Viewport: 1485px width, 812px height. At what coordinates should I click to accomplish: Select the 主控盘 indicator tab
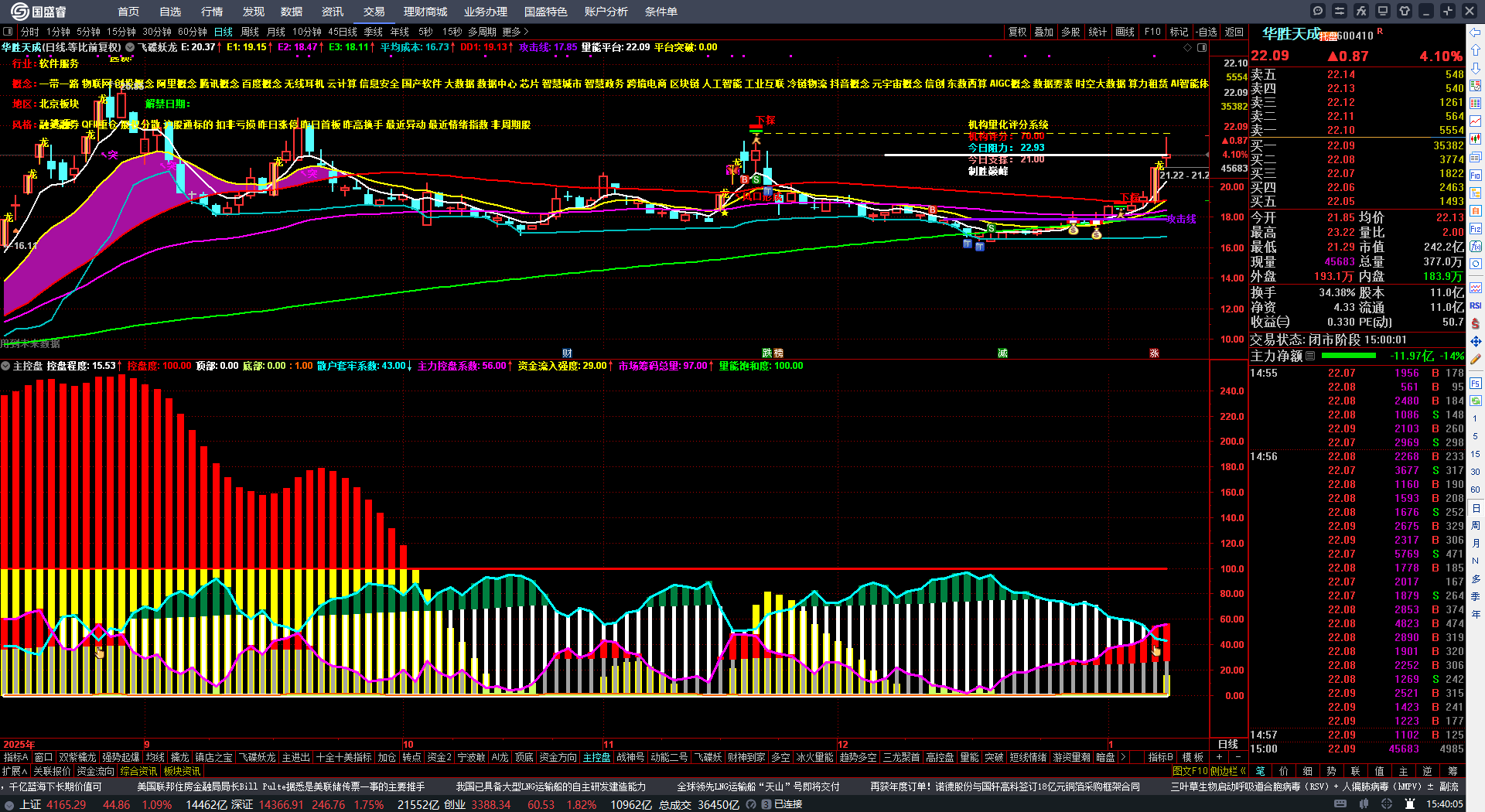[x=596, y=758]
